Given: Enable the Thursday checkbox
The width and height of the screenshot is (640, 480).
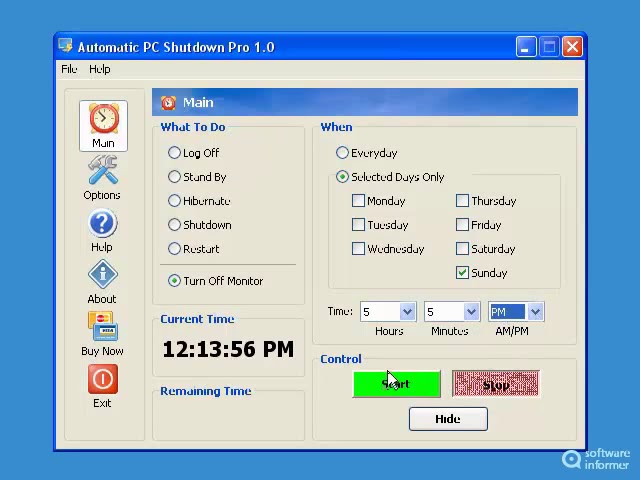Looking at the screenshot, I should 462,200.
